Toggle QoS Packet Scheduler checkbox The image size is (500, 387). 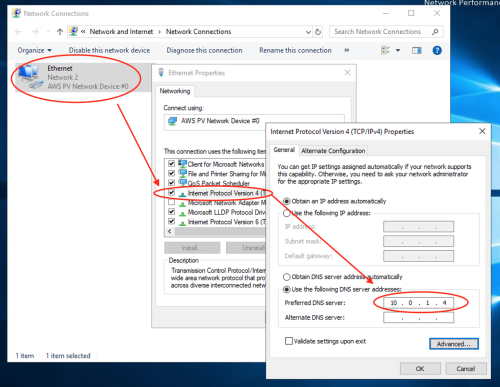tap(171, 183)
